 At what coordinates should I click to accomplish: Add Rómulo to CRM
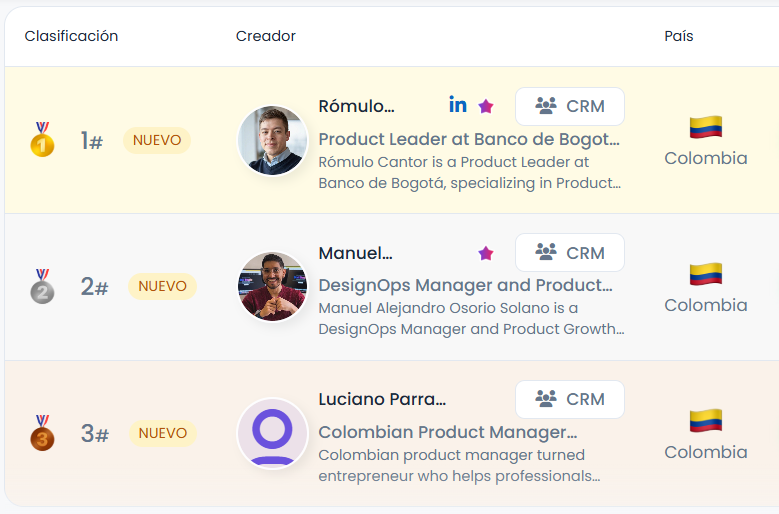pos(570,106)
